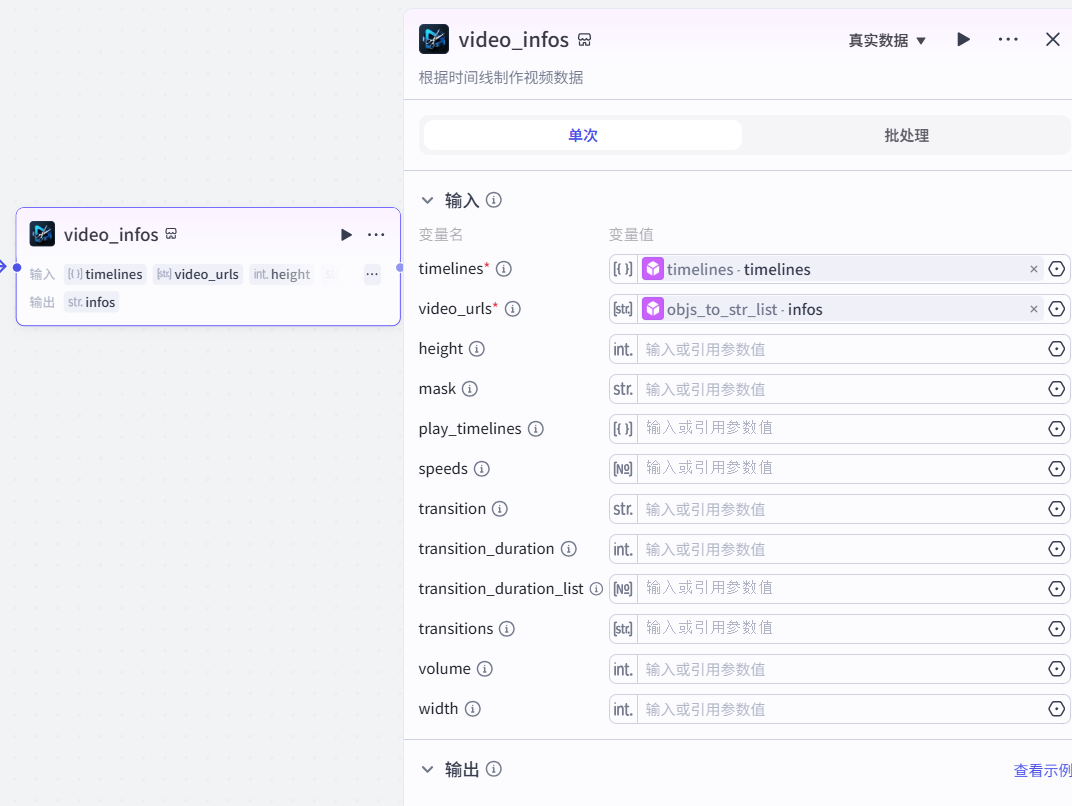Click the objs_to_str_list infos referenced value

pyautogui.click(x=840, y=309)
